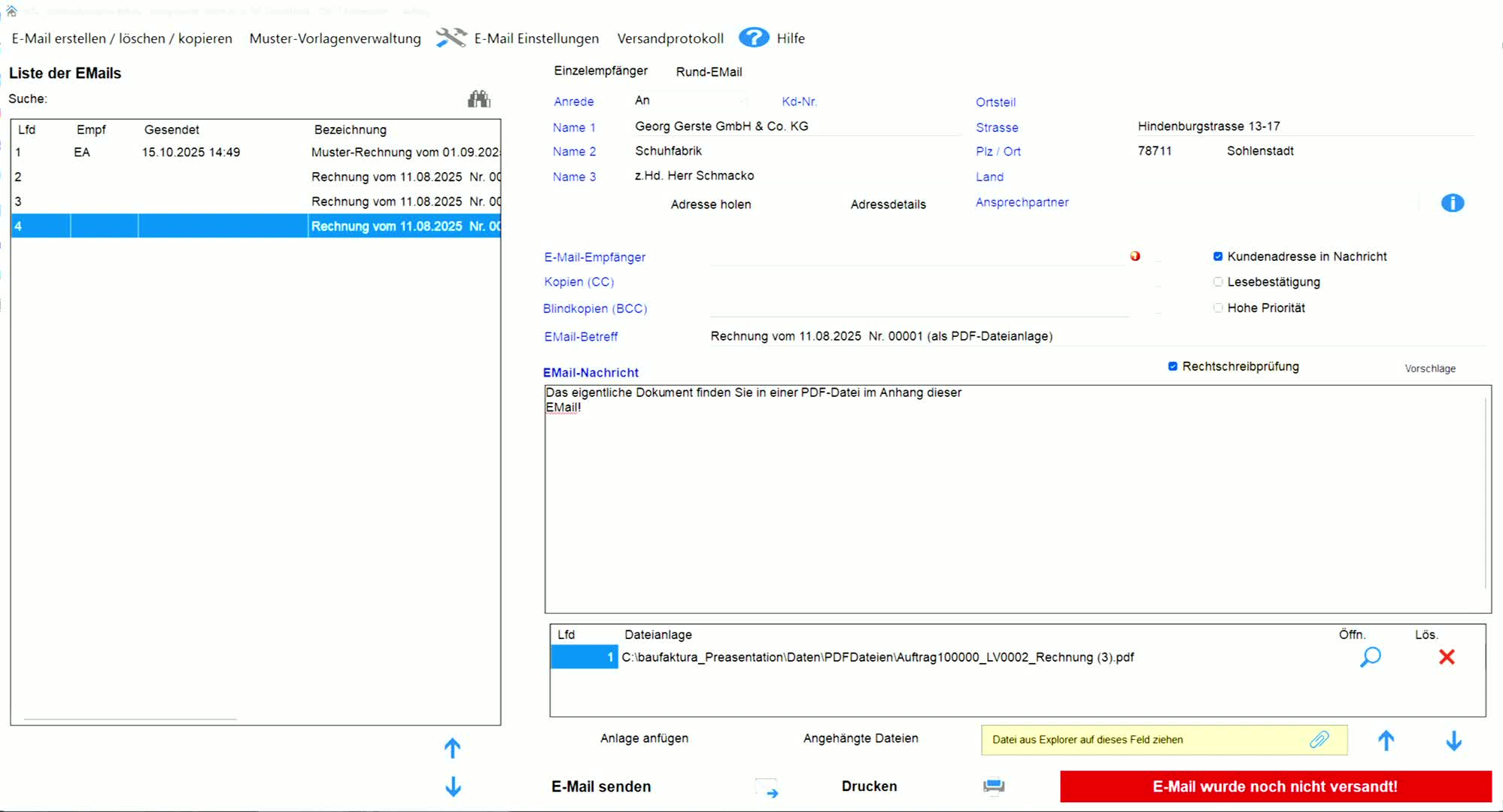Click the blue info icon

coord(1452,203)
